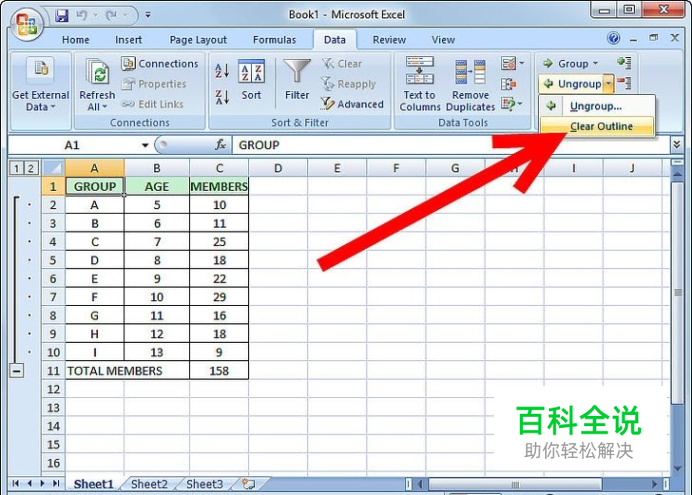Screen dimensions: 692x495
Task: Click the TOTAL MEMBERS cell
Action: [127, 371]
